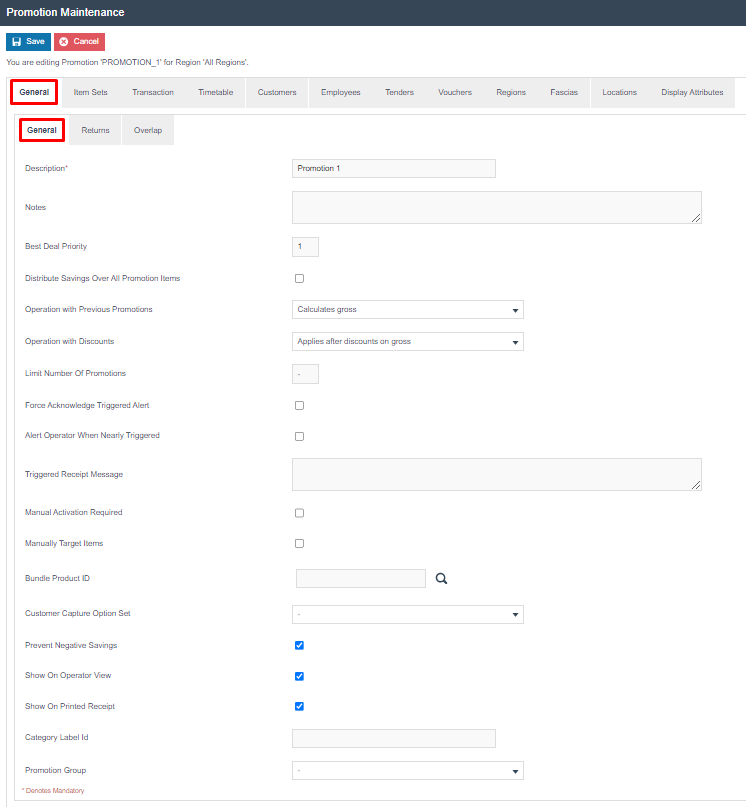Enable Distribute Savings Over All Promotion Items
Image resolution: width=746 pixels, height=807 pixels.
pos(299,278)
